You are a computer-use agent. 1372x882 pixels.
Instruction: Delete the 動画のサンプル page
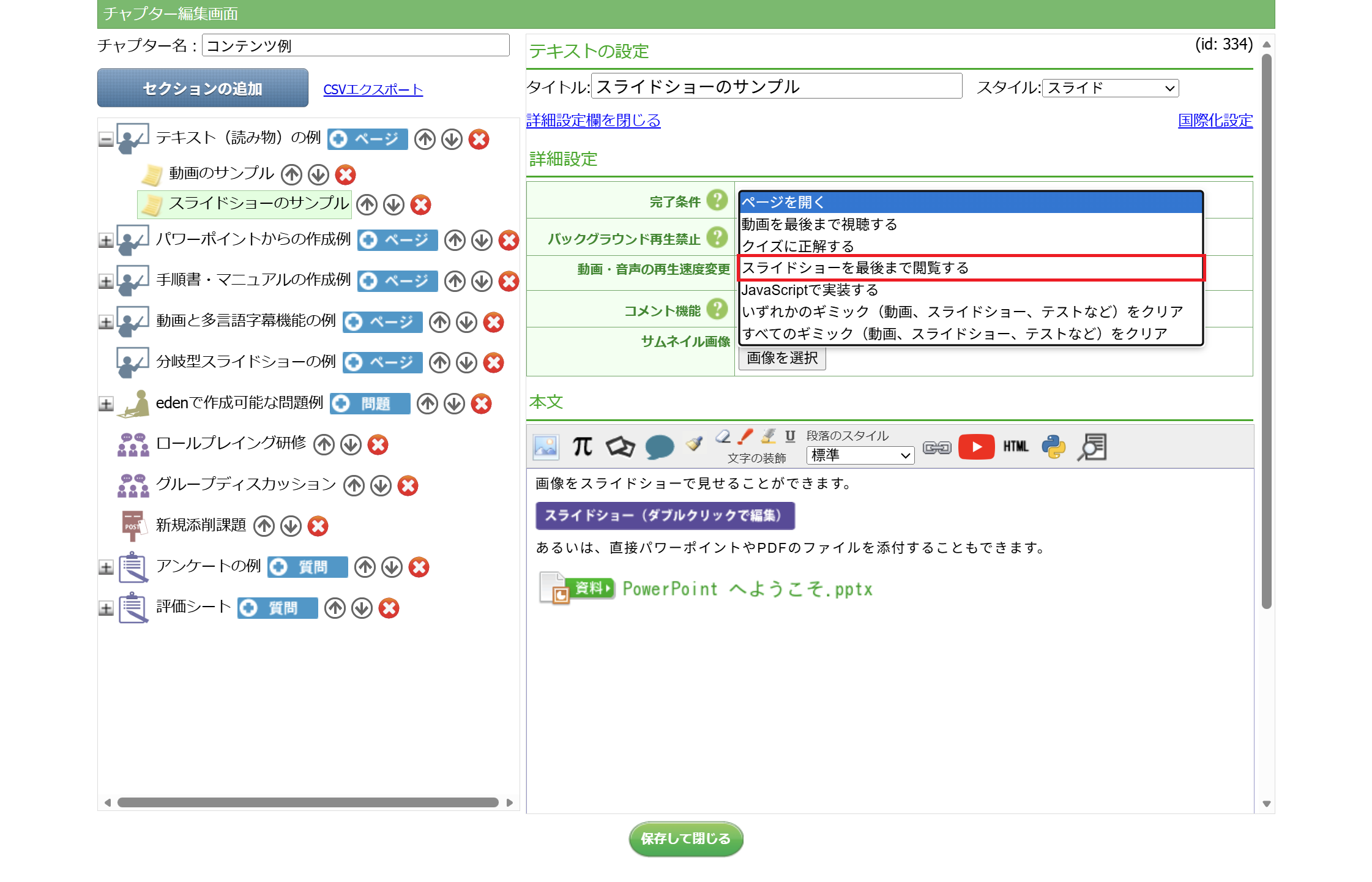[x=345, y=175]
